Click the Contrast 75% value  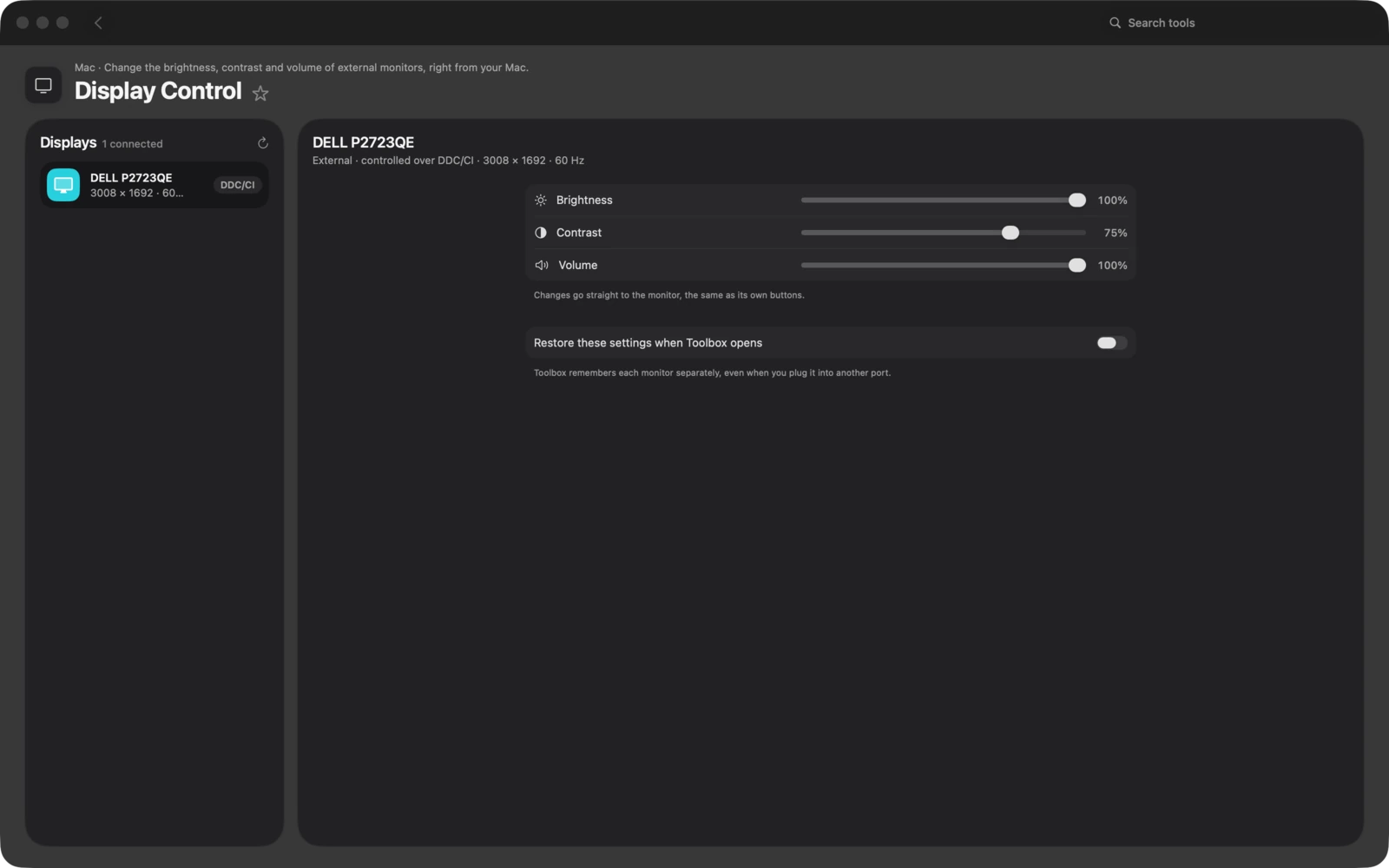point(1116,233)
